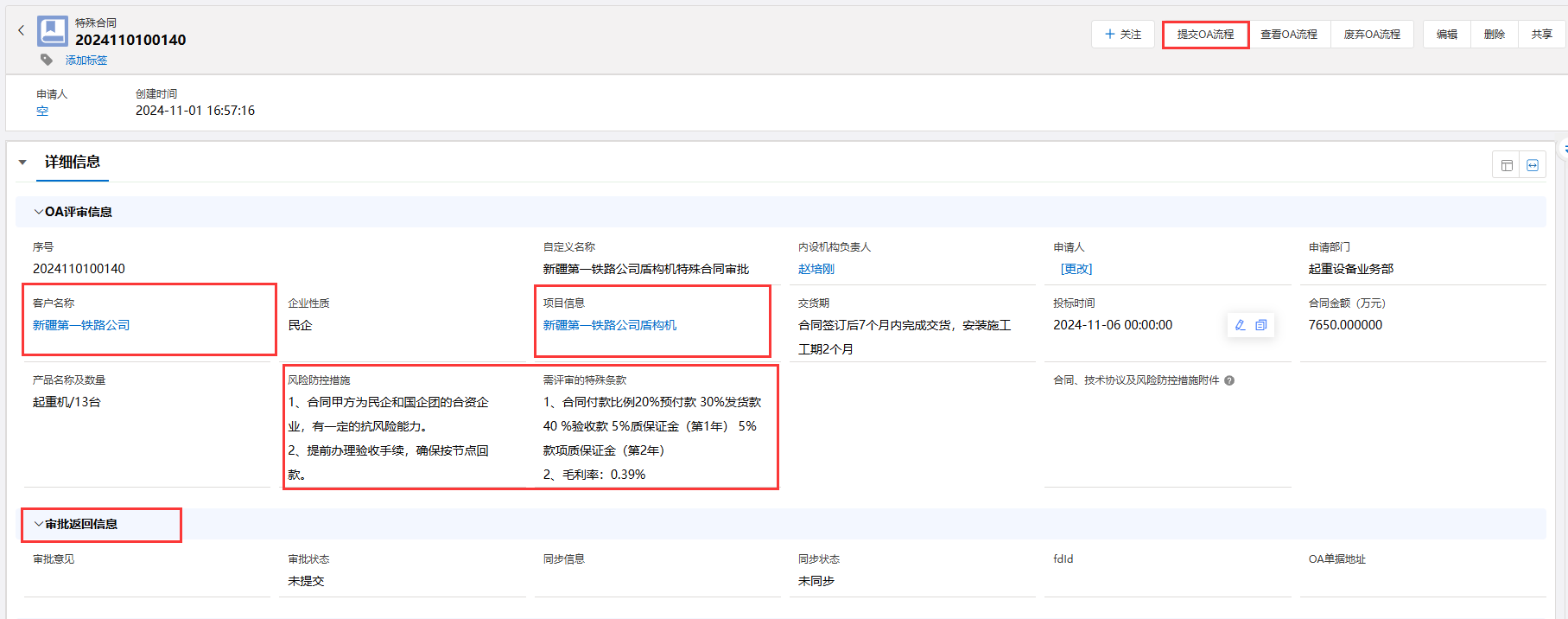Toggle full-width view with the horizontal arrows icon
The width and height of the screenshot is (1568, 619).
click(x=1533, y=165)
